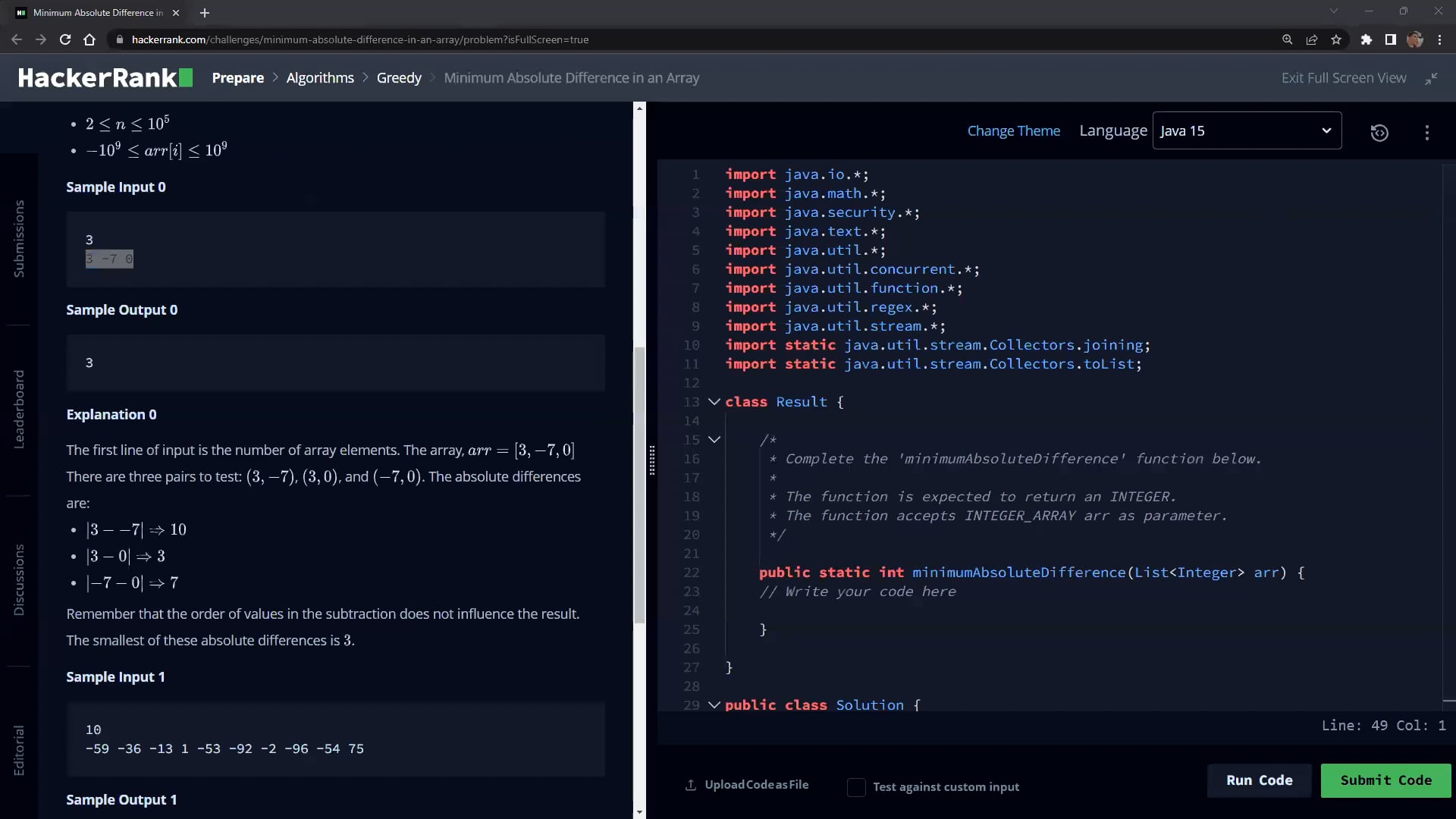Open the Submissions side tab
The height and width of the screenshot is (819, 1456).
point(19,239)
